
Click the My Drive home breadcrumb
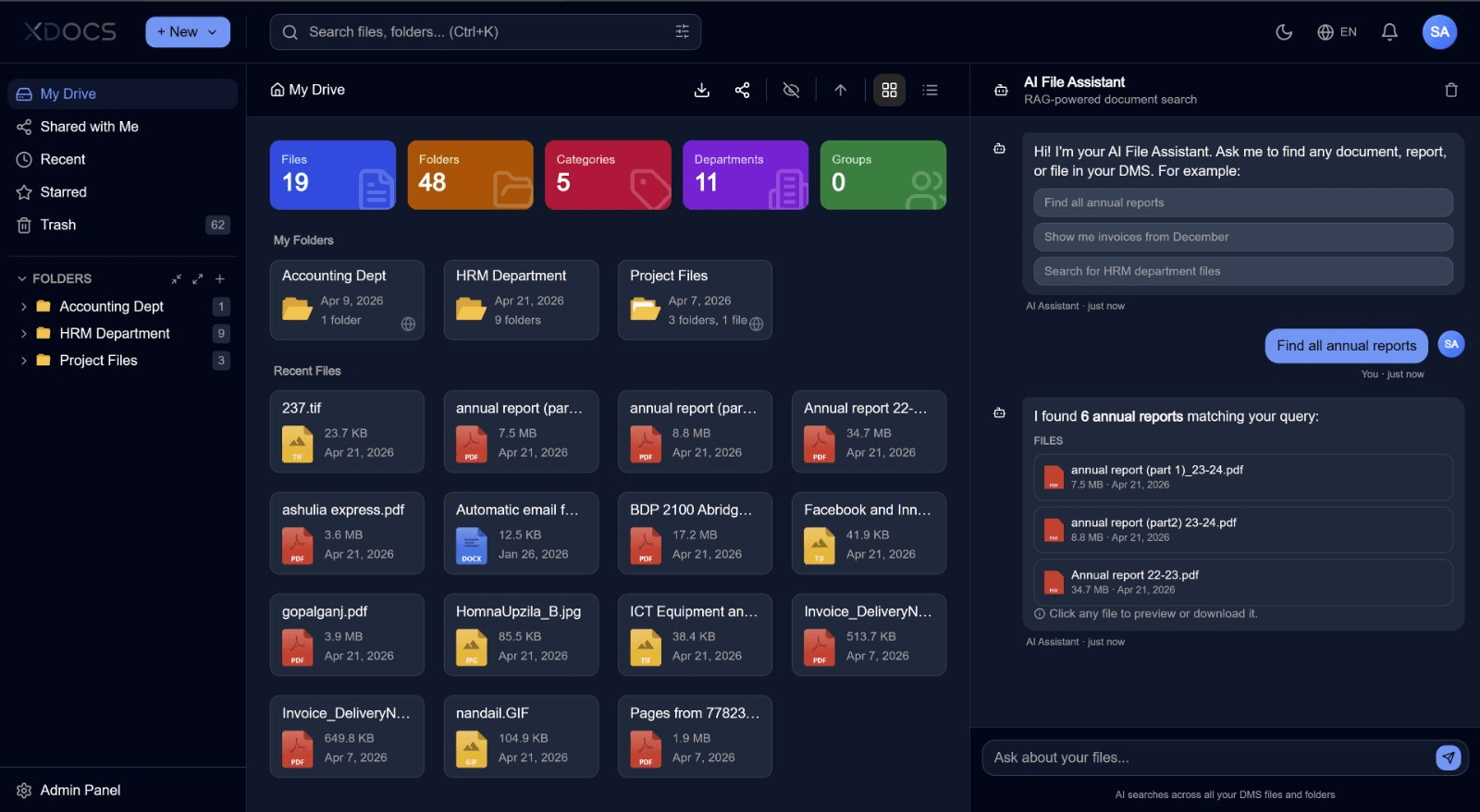point(308,90)
